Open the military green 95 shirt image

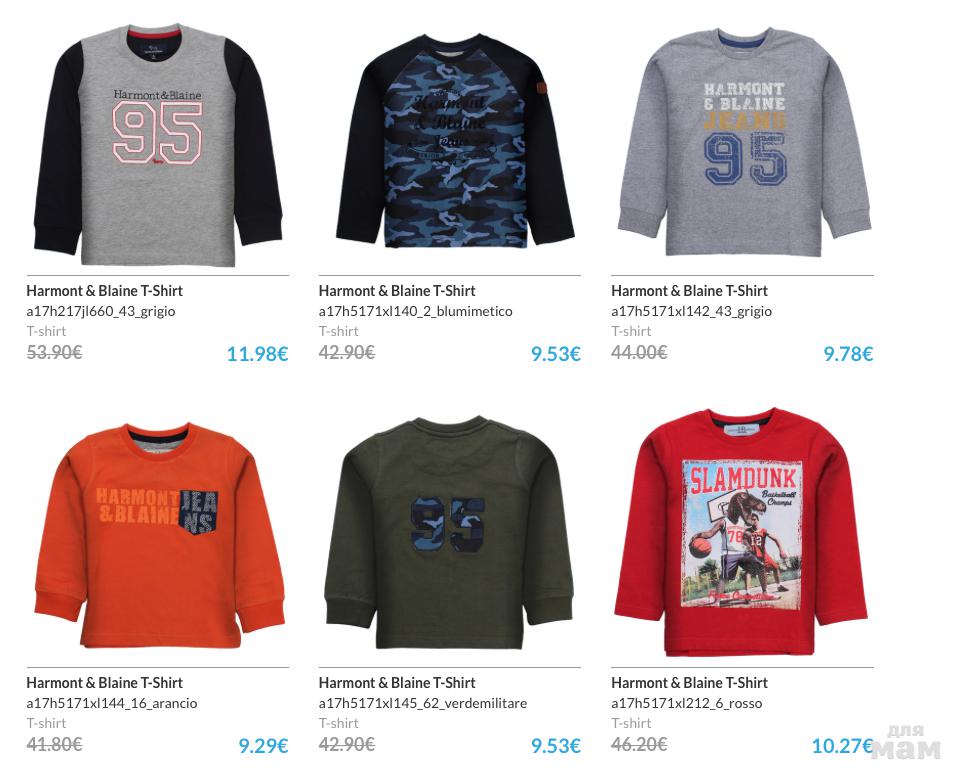point(449,533)
